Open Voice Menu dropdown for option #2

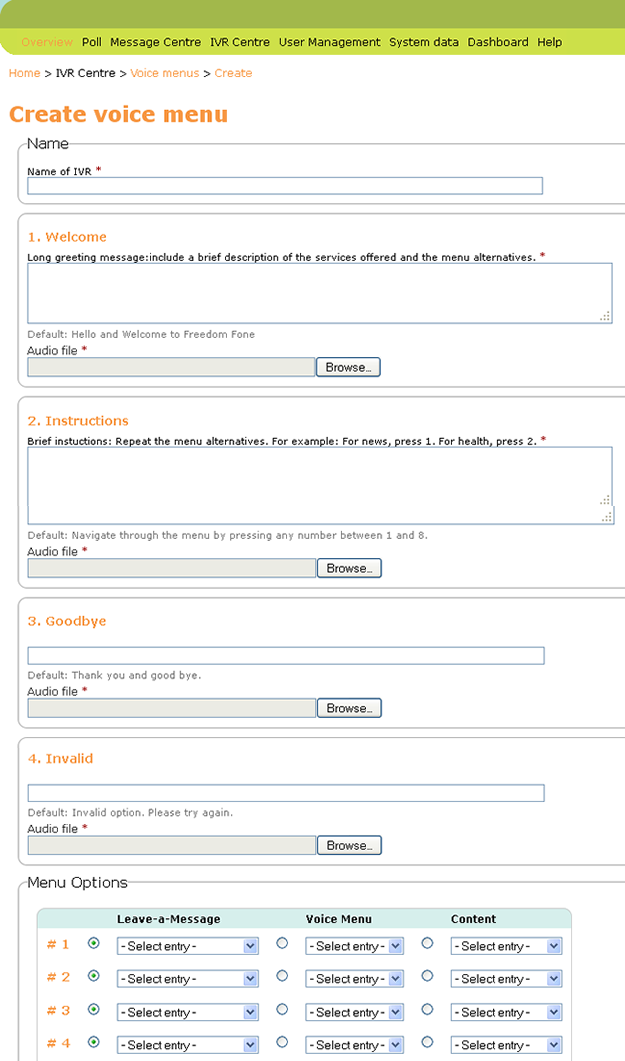pos(354,979)
